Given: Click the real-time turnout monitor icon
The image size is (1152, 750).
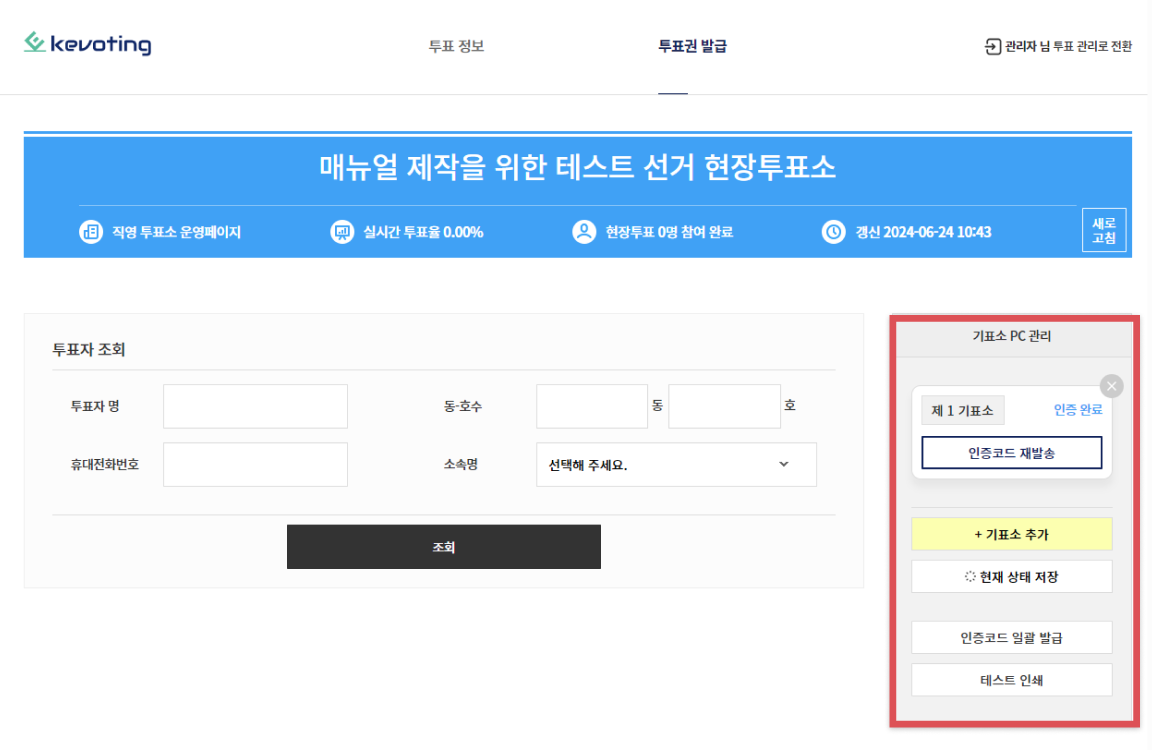Looking at the screenshot, I should click(x=342, y=232).
